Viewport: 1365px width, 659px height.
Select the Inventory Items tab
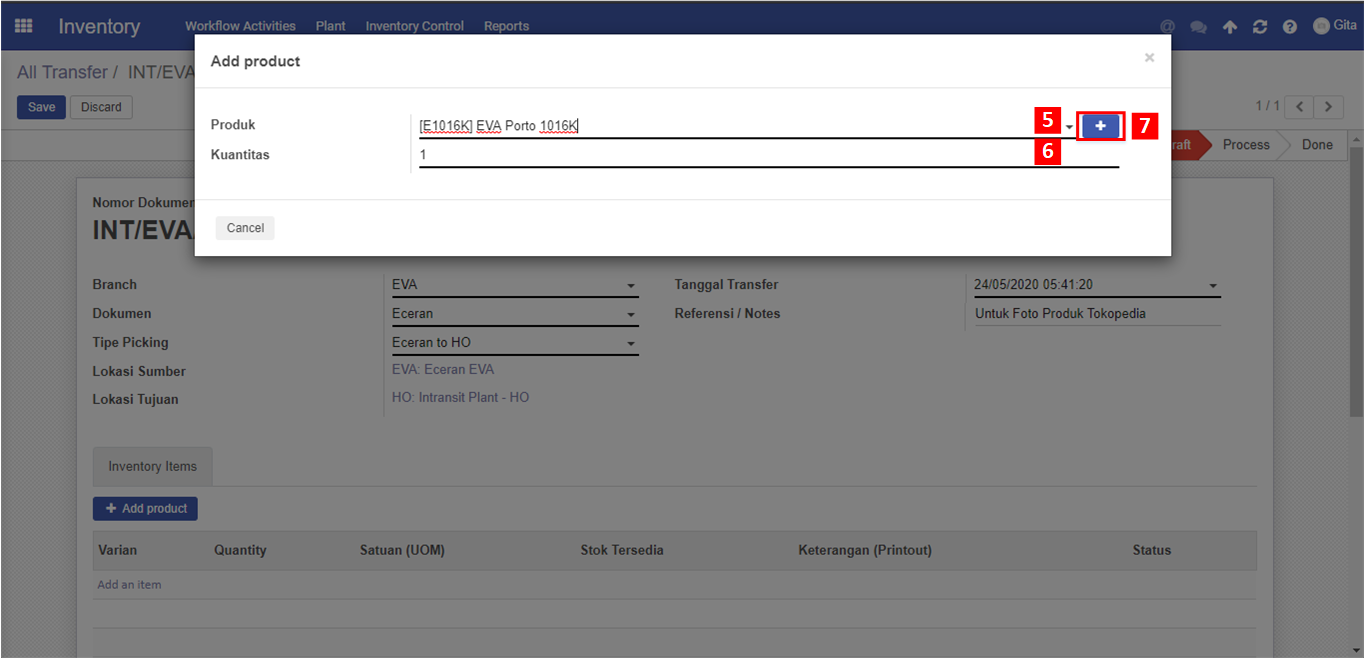(x=153, y=467)
